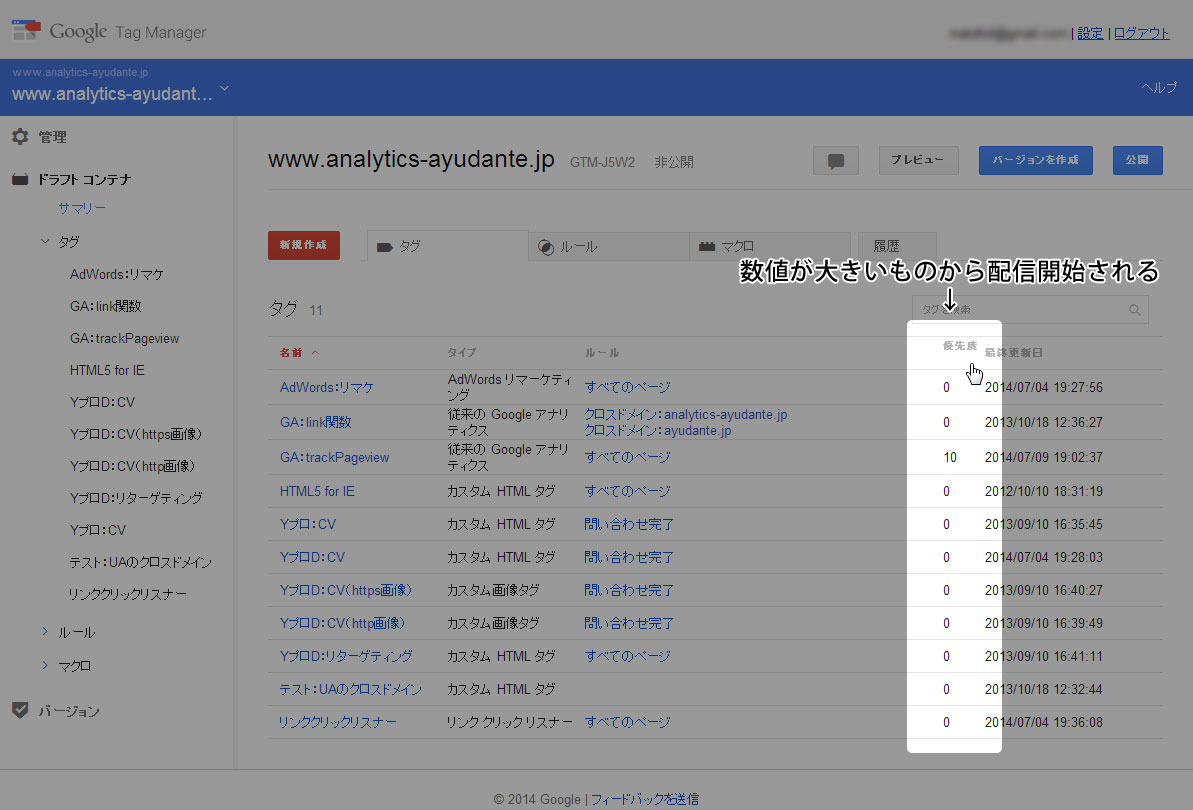
Task: Open the 設定 link
Action: 1090,33
